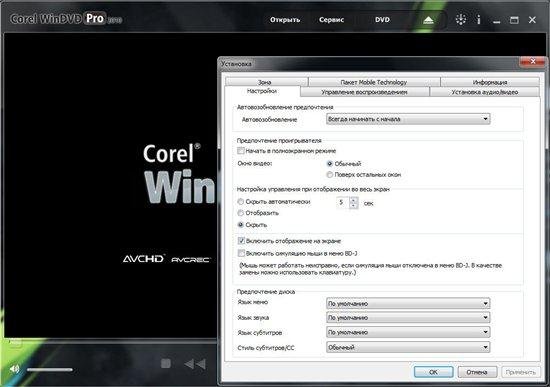Switch to the Зона tab

tap(266, 82)
